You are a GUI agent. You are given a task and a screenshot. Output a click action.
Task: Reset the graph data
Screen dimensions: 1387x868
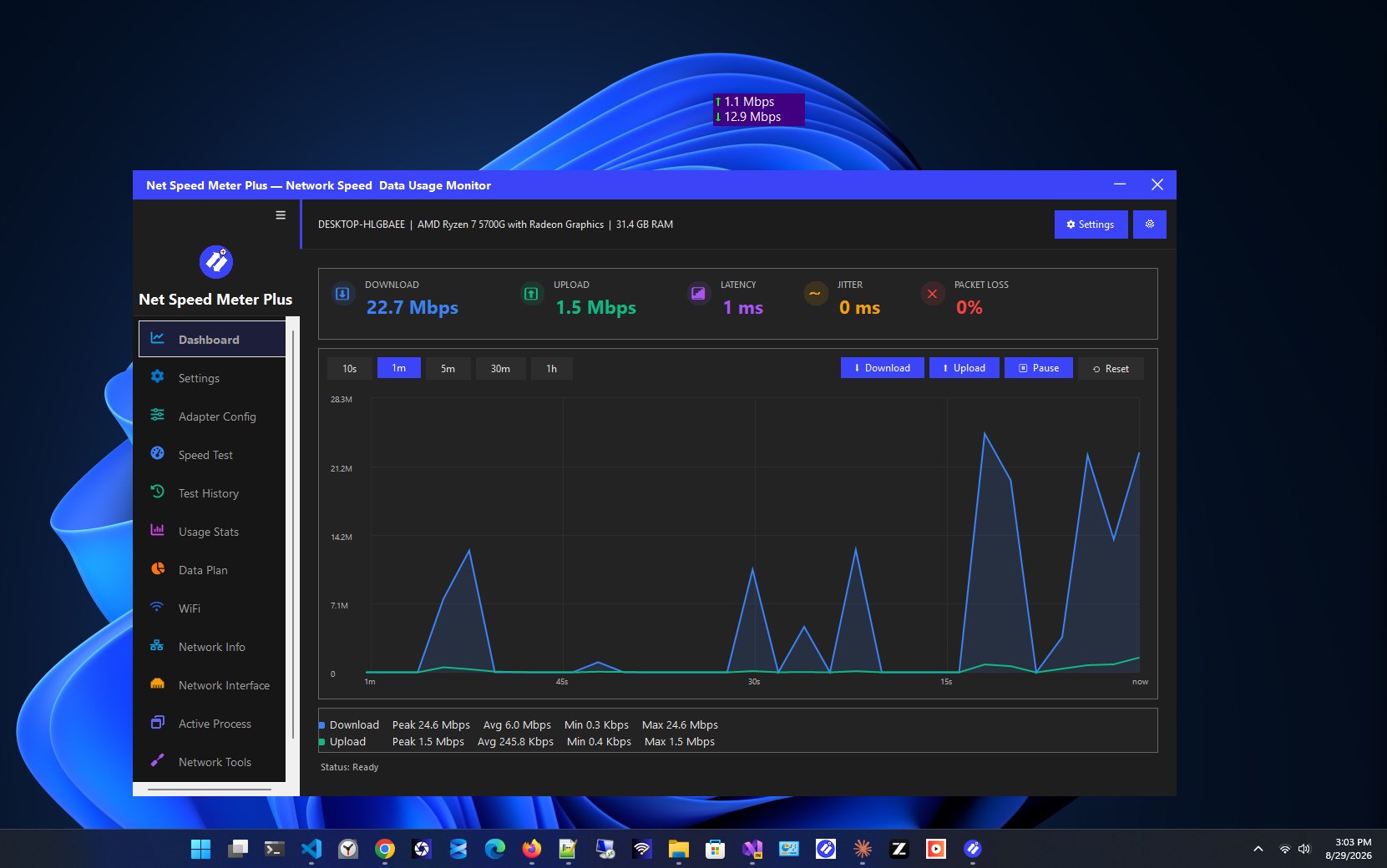tap(1111, 368)
